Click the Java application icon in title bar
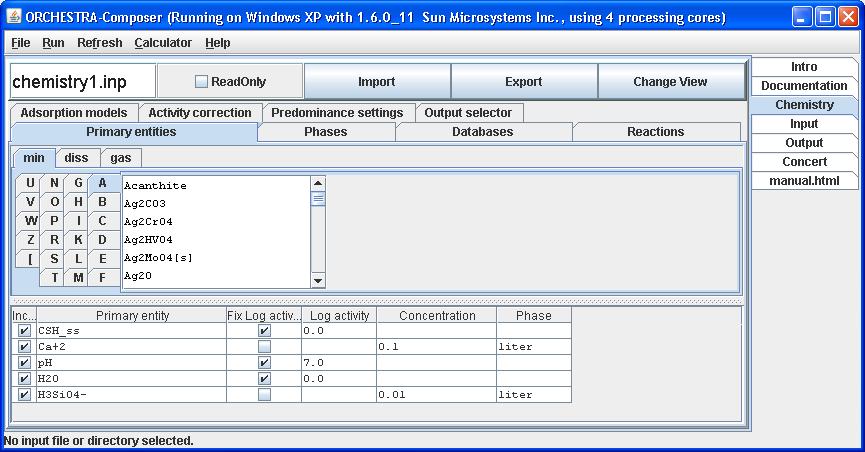This screenshot has height=452, width=865. point(14,17)
